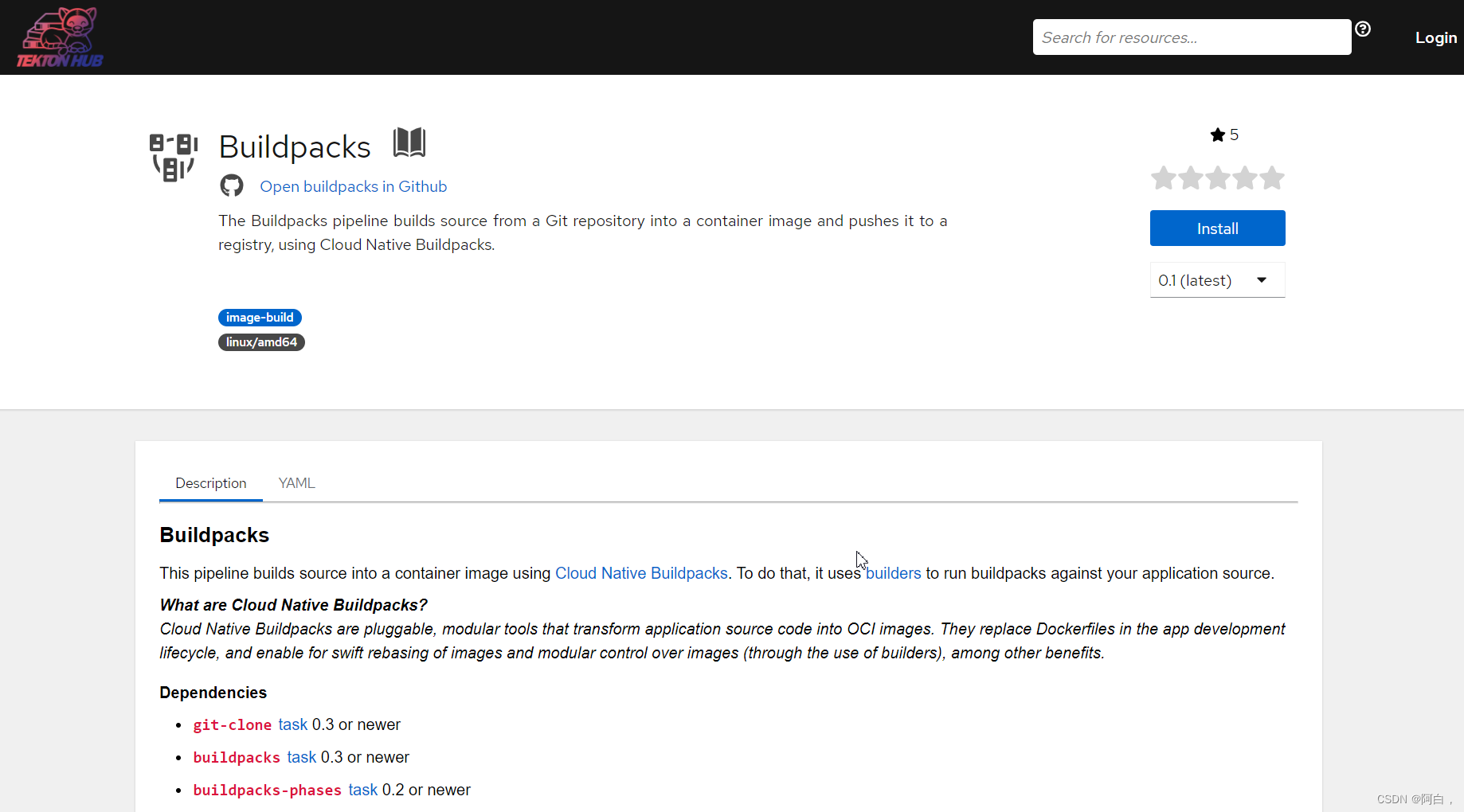Focus the Search for resources field
Screen dimensions: 1464x812
point(1192,37)
